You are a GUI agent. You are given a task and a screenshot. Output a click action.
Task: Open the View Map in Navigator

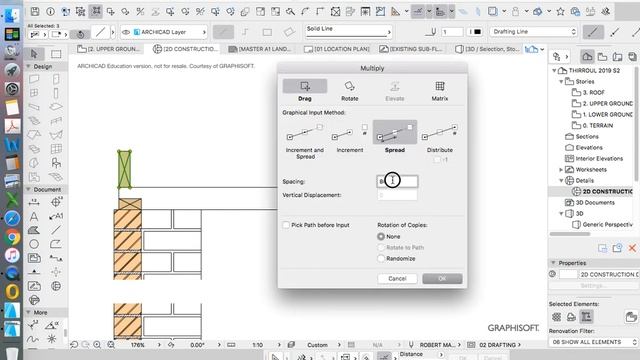602,57
